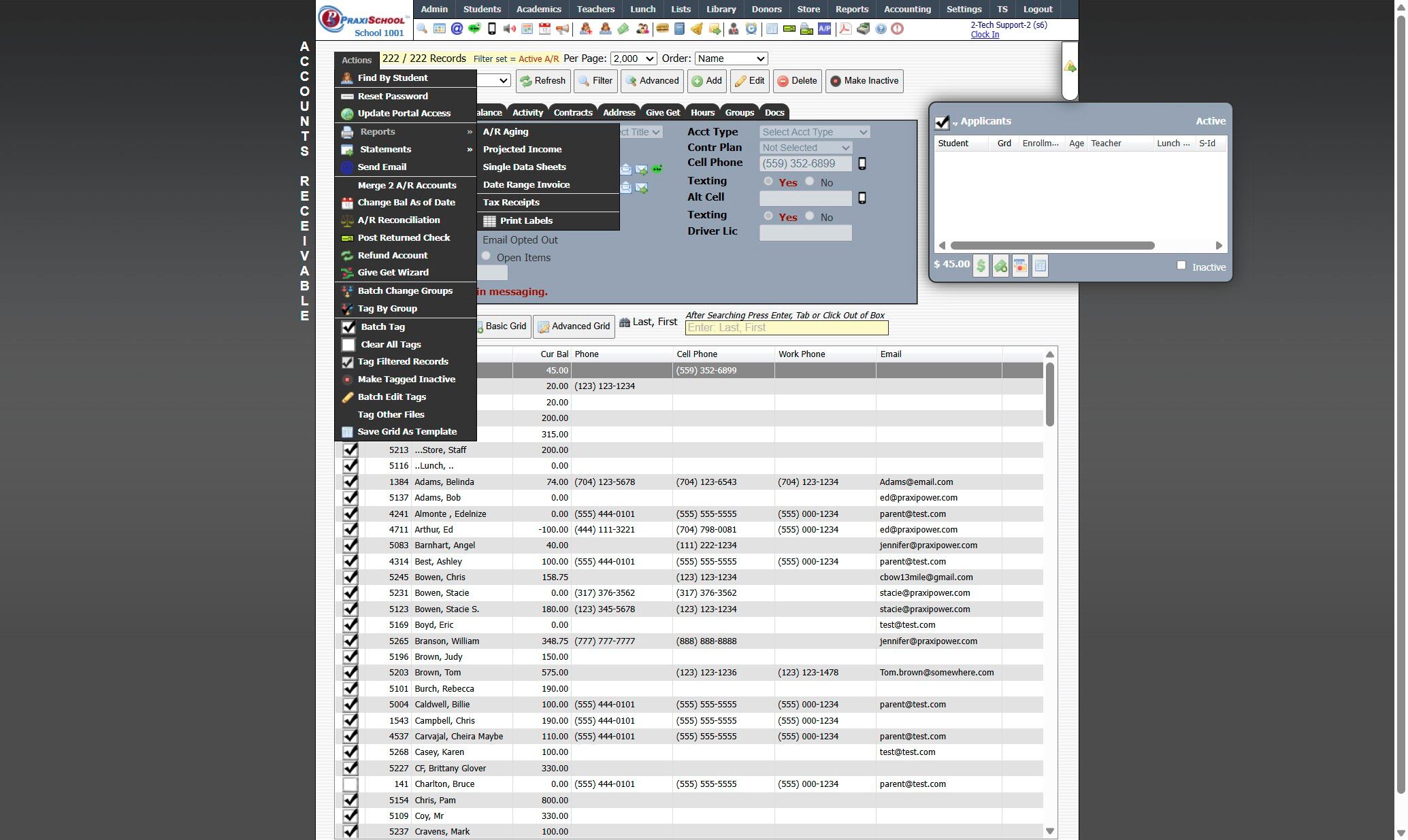1408x840 pixels.
Task: Click the Clock In link
Action: coord(984,35)
